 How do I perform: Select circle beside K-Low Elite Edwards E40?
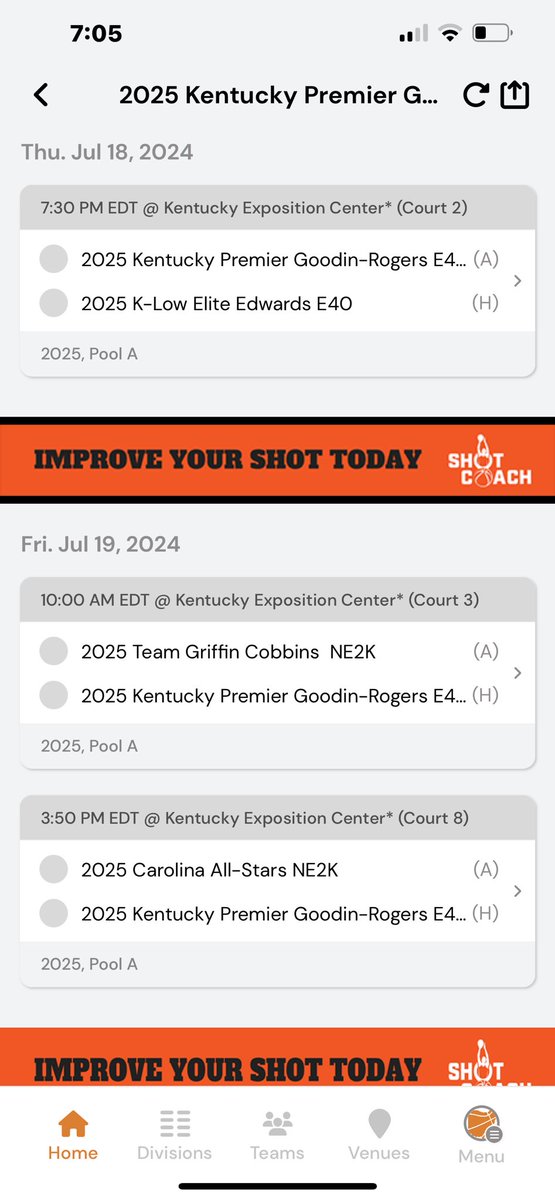(53, 303)
